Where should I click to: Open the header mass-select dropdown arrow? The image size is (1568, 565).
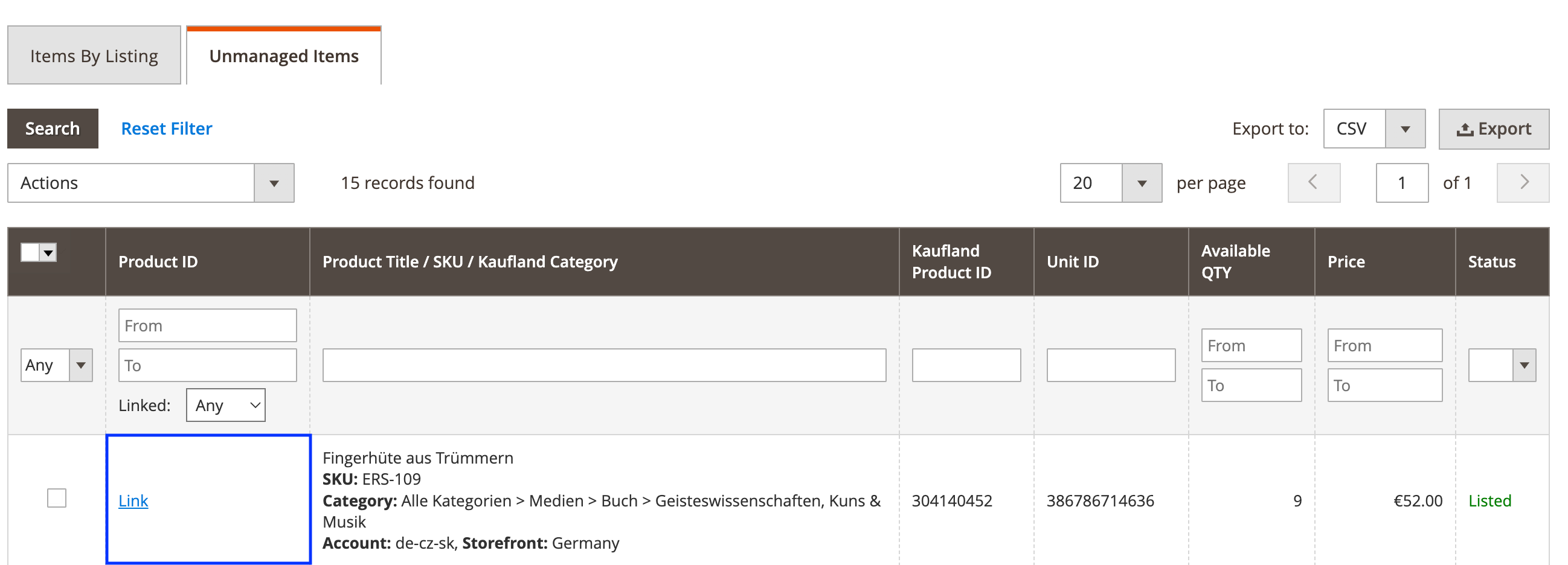pyautogui.click(x=49, y=252)
